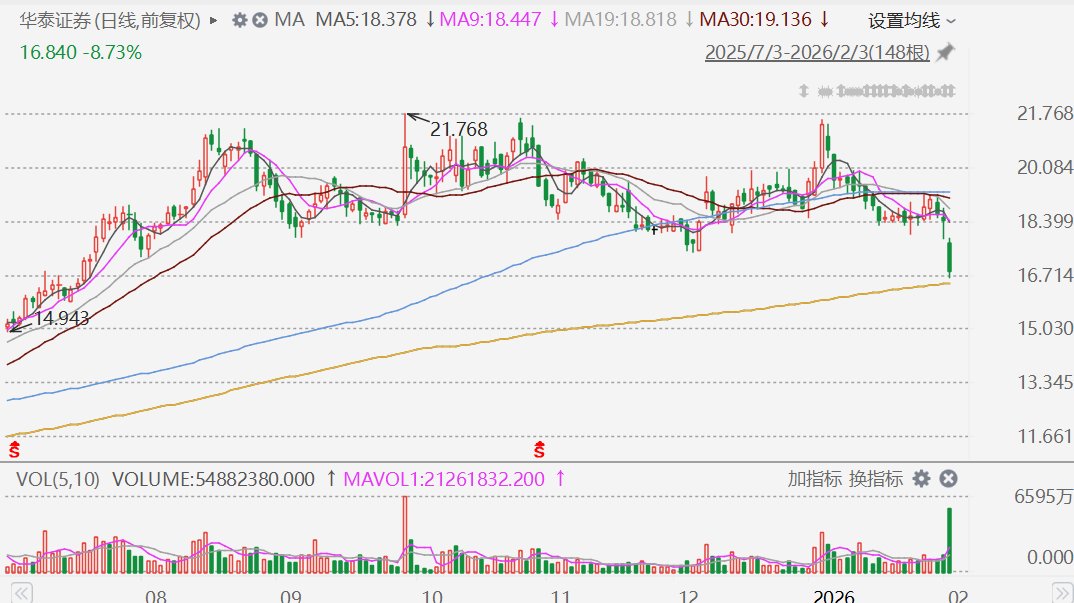Viewport: 1074px width, 603px height.
Task: Pin the date range with pushpin icon
Action: pyautogui.click(x=945, y=52)
